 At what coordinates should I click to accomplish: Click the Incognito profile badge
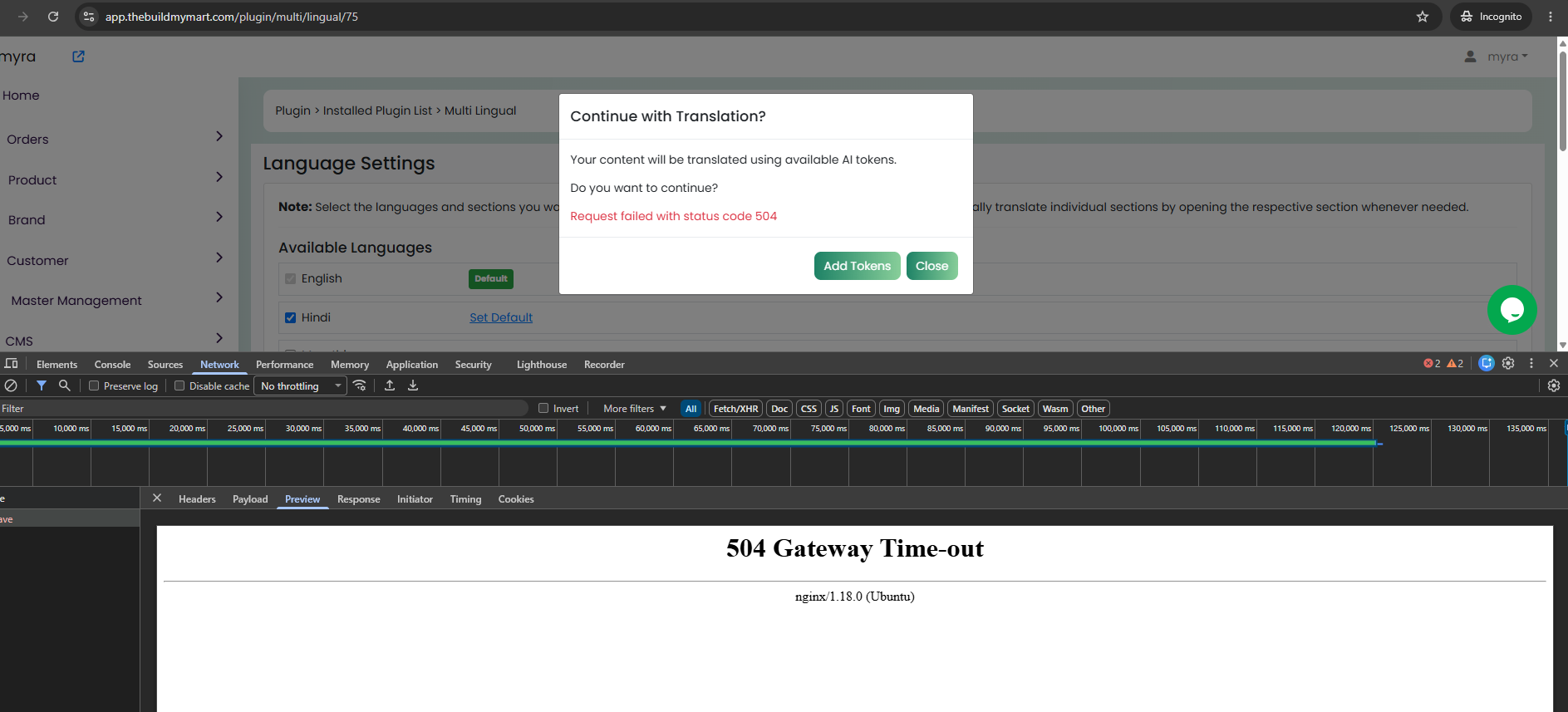[x=1491, y=17]
